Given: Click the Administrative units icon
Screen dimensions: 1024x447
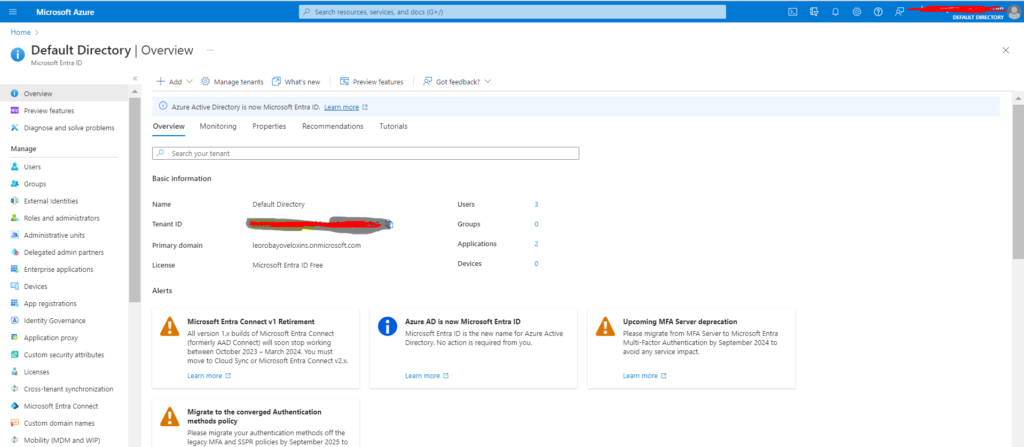Looking at the screenshot, I should (x=14, y=235).
